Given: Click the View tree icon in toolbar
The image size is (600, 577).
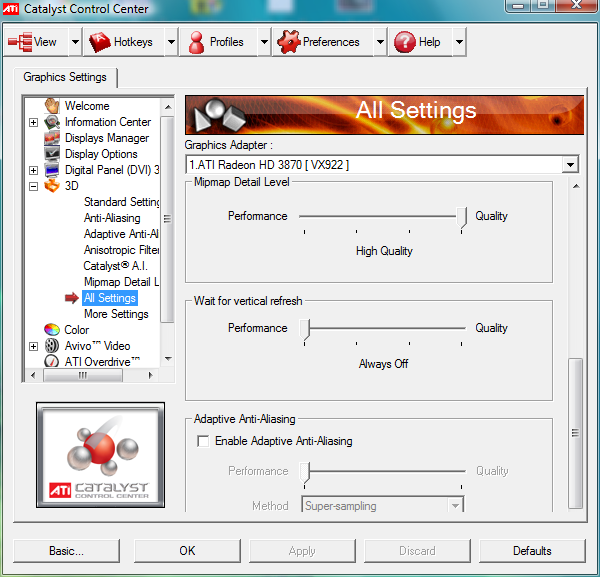Looking at the screenshot, I should point(20,42).
